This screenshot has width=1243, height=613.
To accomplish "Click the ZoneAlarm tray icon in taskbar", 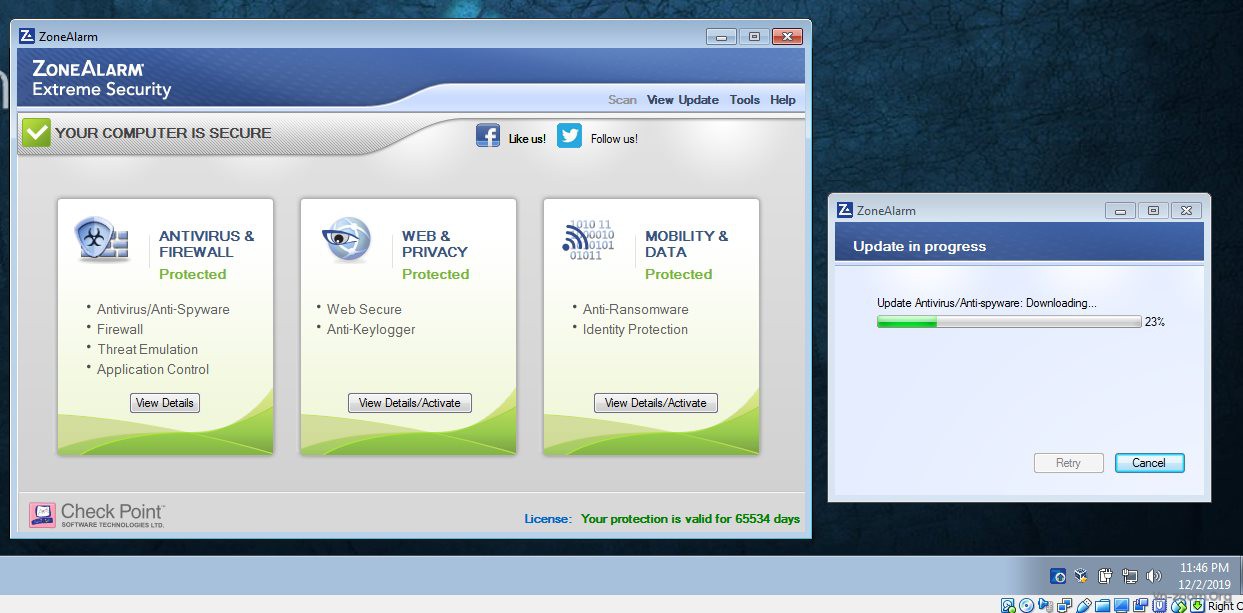I will (1058, 576).
